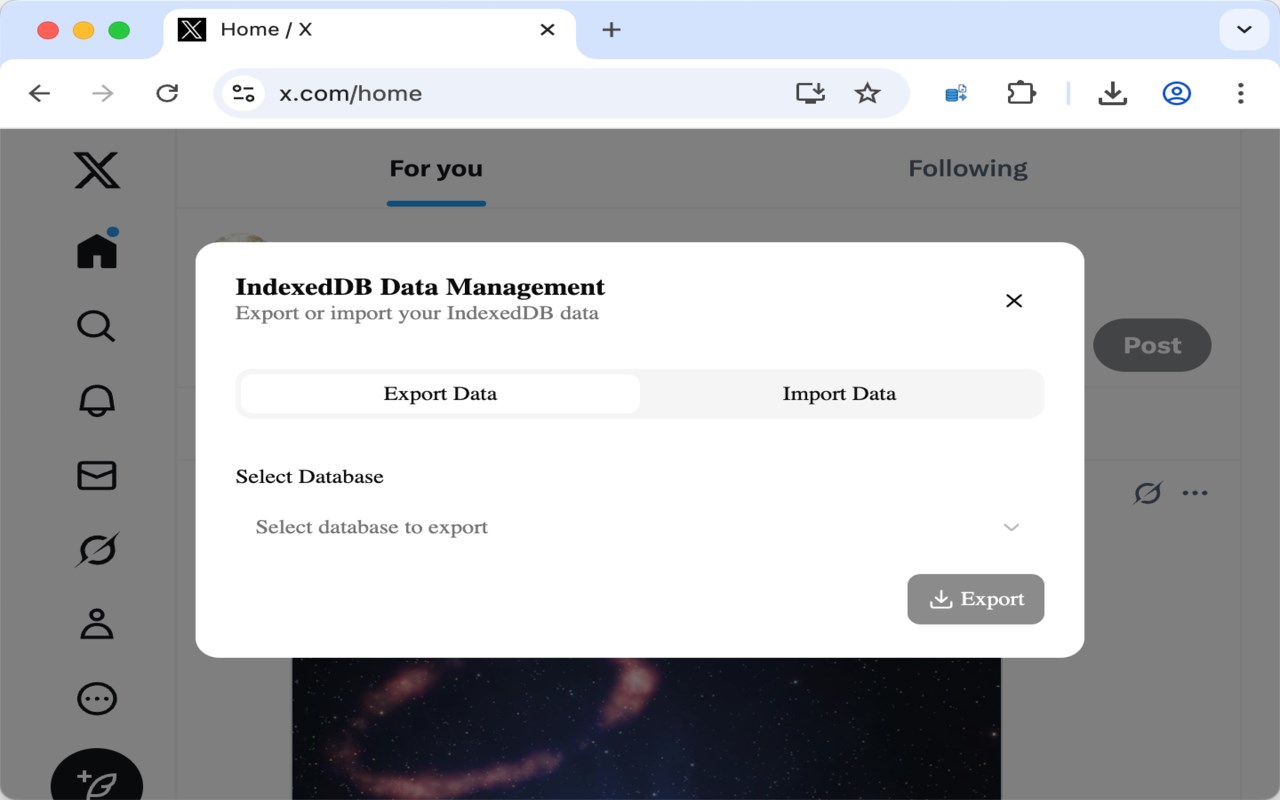This screenshot has width=1280, height=800.
Task: Open the Chrome three-dot menu
Action: (1240, 93)
